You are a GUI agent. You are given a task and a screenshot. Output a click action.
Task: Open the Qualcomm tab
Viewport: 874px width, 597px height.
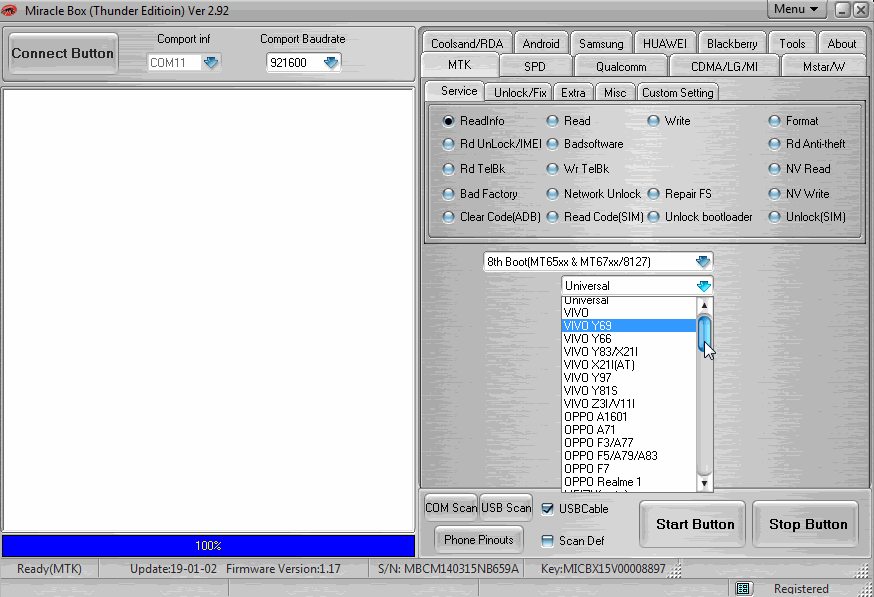[x=621, y=66]
